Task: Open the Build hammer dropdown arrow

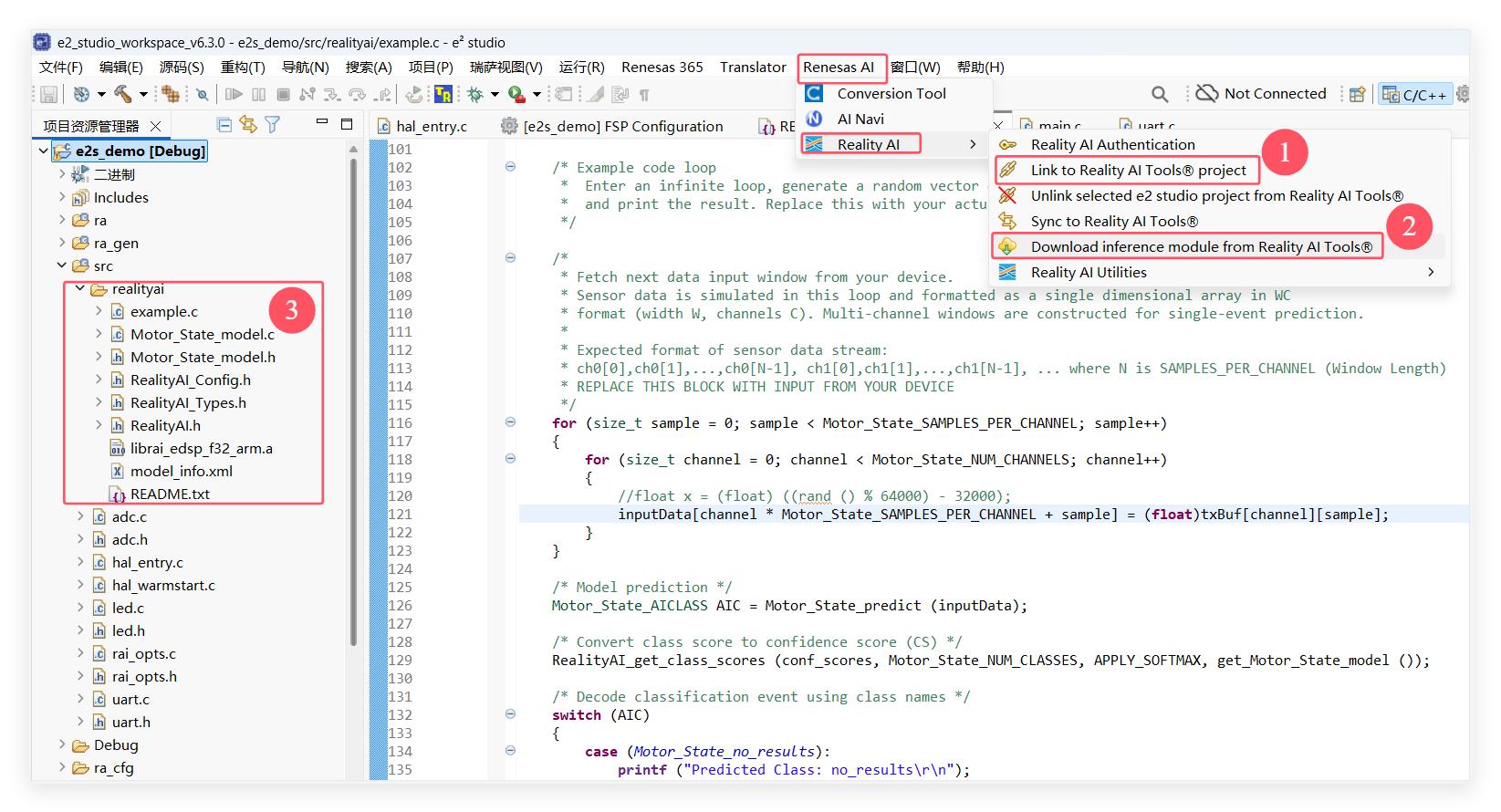Action: click(143, 94)
